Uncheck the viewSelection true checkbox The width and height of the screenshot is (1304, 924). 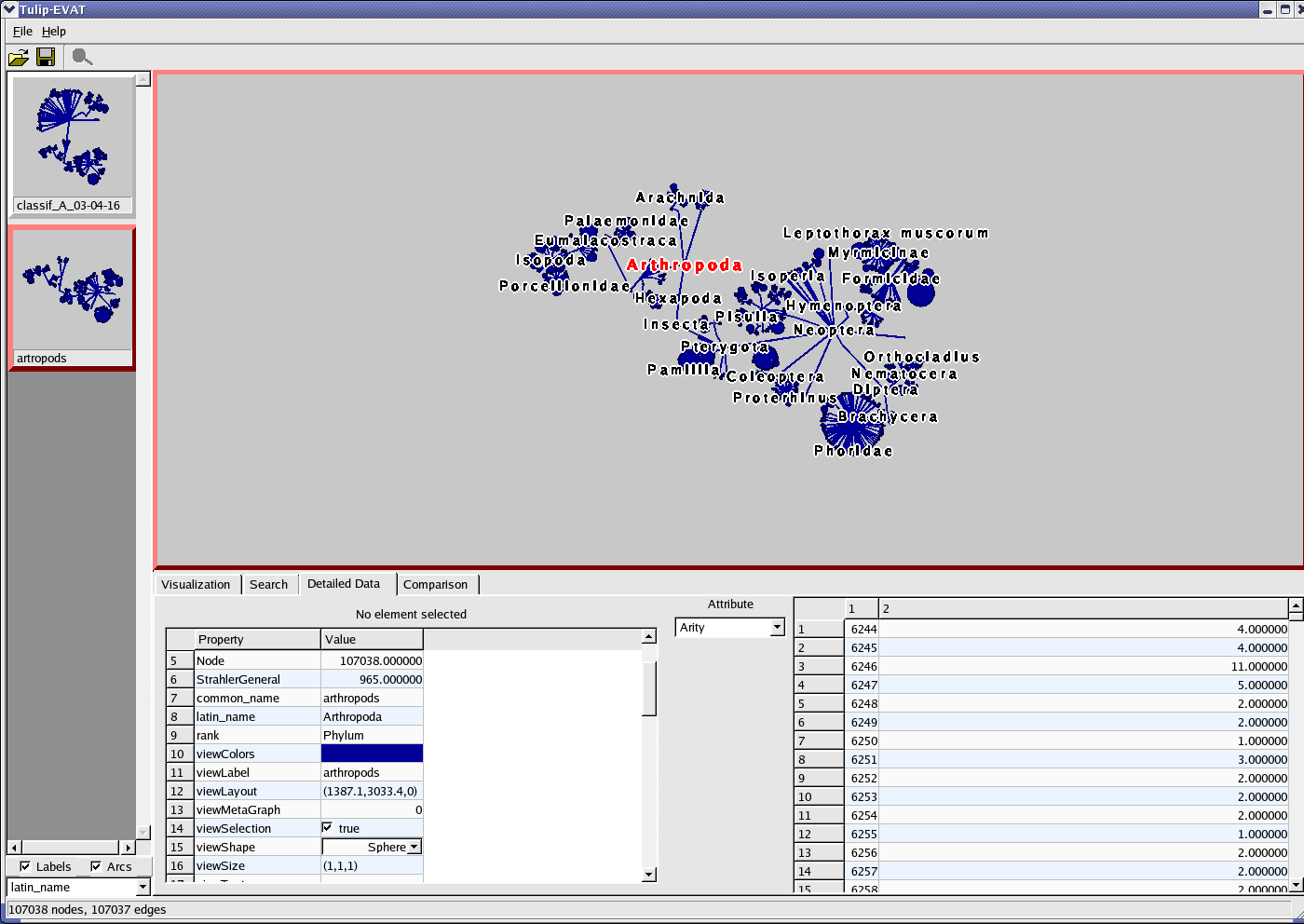(x=327, y=828)
